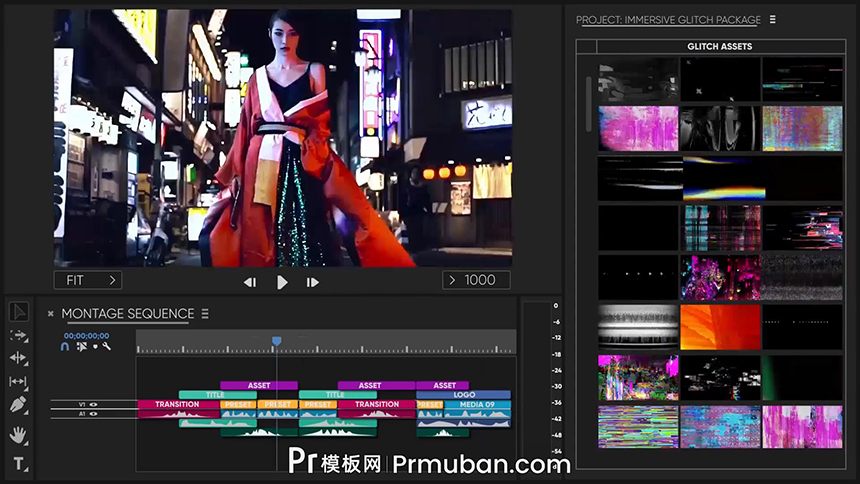Click the Glitch Assets column header
The image size is (860, 484).
720,47
